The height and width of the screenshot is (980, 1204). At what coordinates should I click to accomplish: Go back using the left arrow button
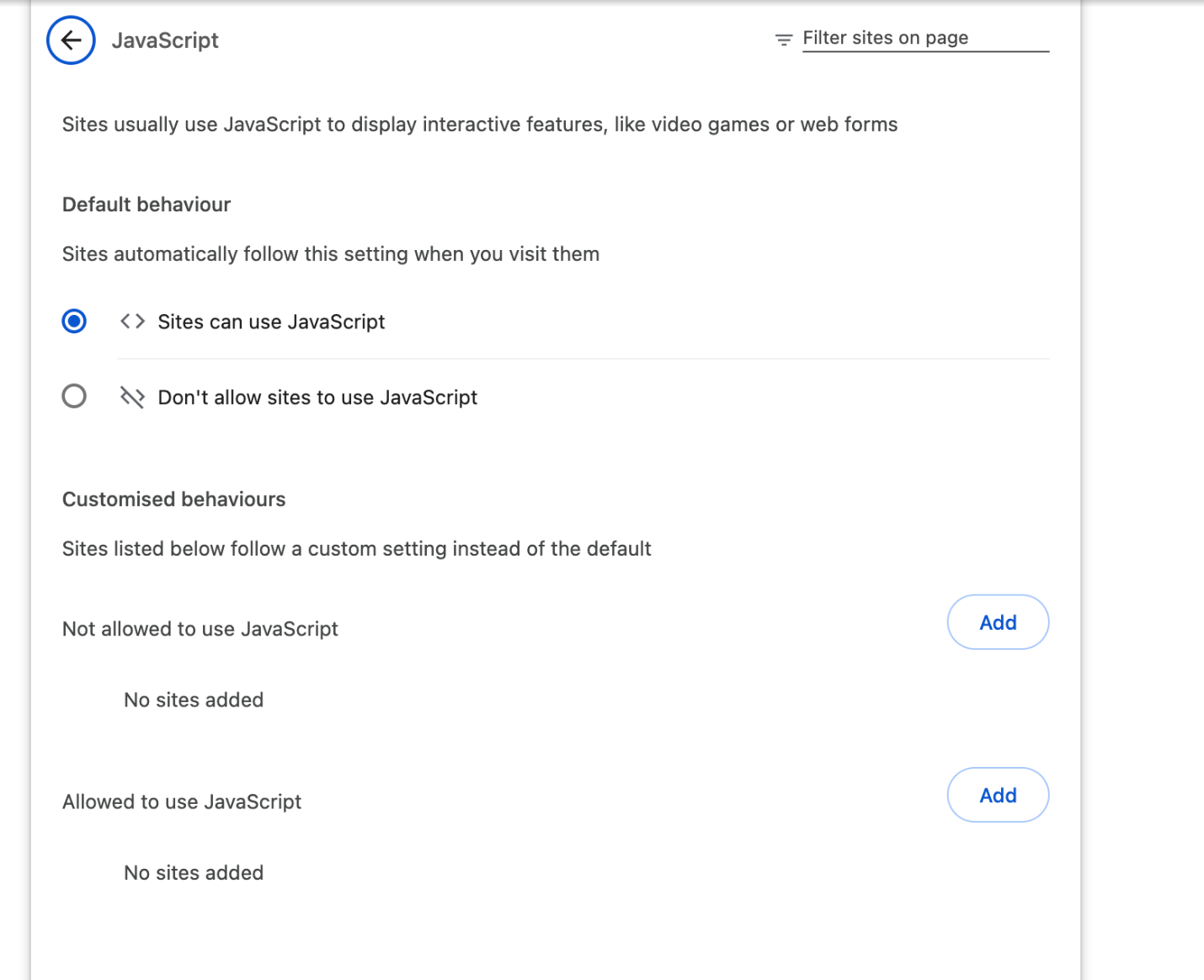click(71, 40)
